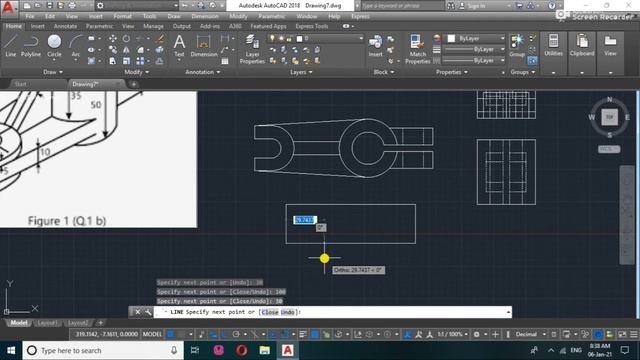Toggle grid display in status bar
This screenshot has height=360, width=640.
[x=171, y=334]
